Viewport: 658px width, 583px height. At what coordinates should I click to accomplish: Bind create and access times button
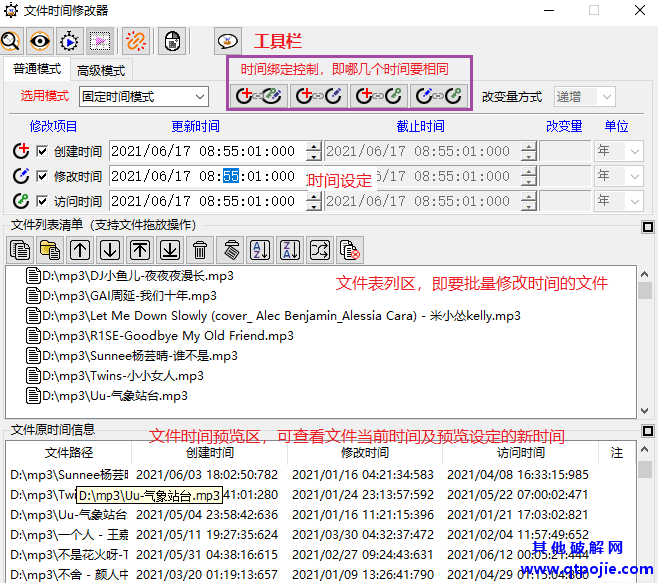(379, 96)
